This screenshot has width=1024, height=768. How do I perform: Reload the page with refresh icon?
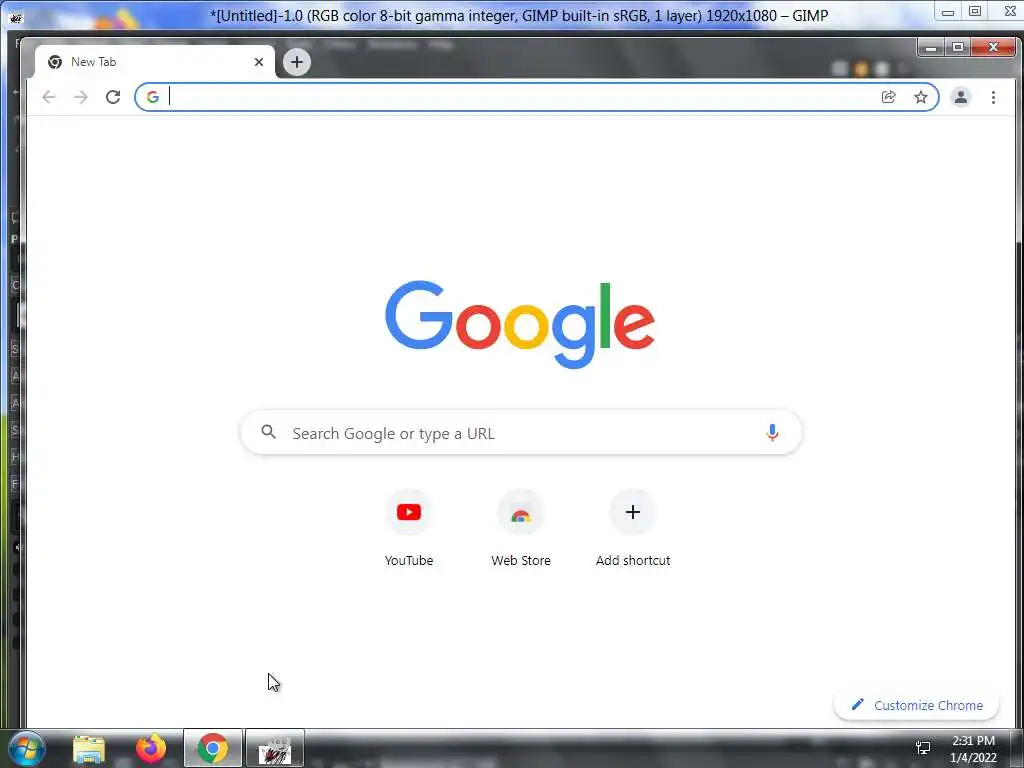113,97
